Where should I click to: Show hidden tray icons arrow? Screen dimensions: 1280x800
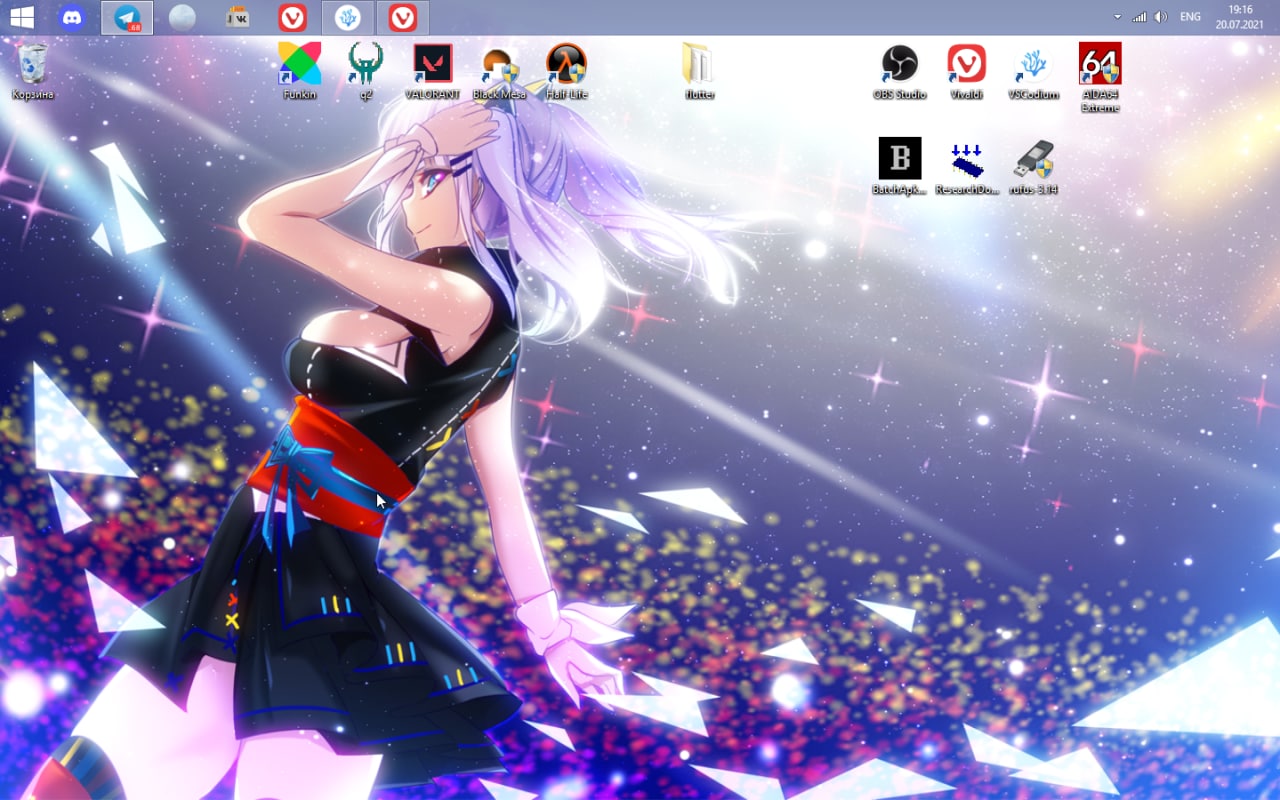[x=1118, y=17]
